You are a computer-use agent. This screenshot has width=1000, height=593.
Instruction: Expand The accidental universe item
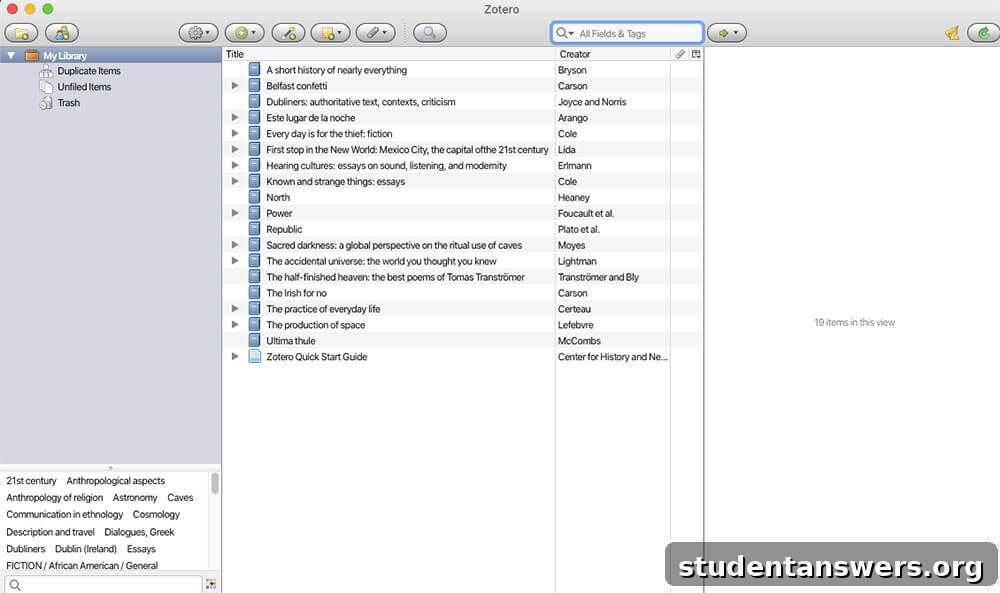[x=235, y=261]
